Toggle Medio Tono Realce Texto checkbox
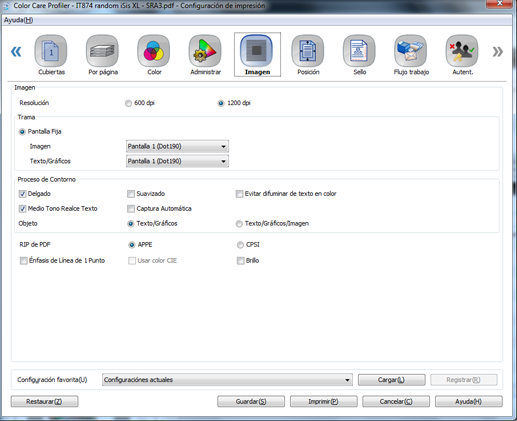 point(23,209)
